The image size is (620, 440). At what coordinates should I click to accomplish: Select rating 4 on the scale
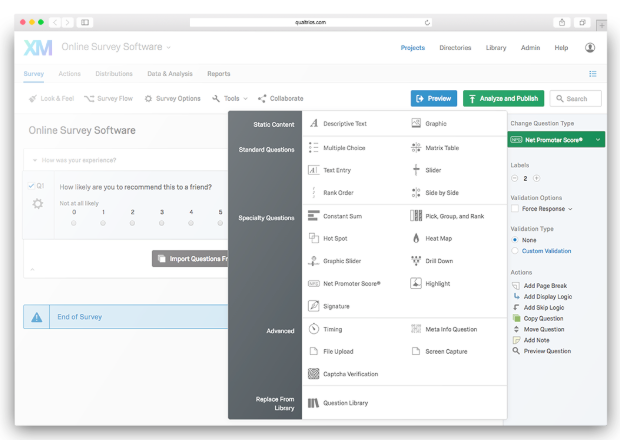pos(191,223)
